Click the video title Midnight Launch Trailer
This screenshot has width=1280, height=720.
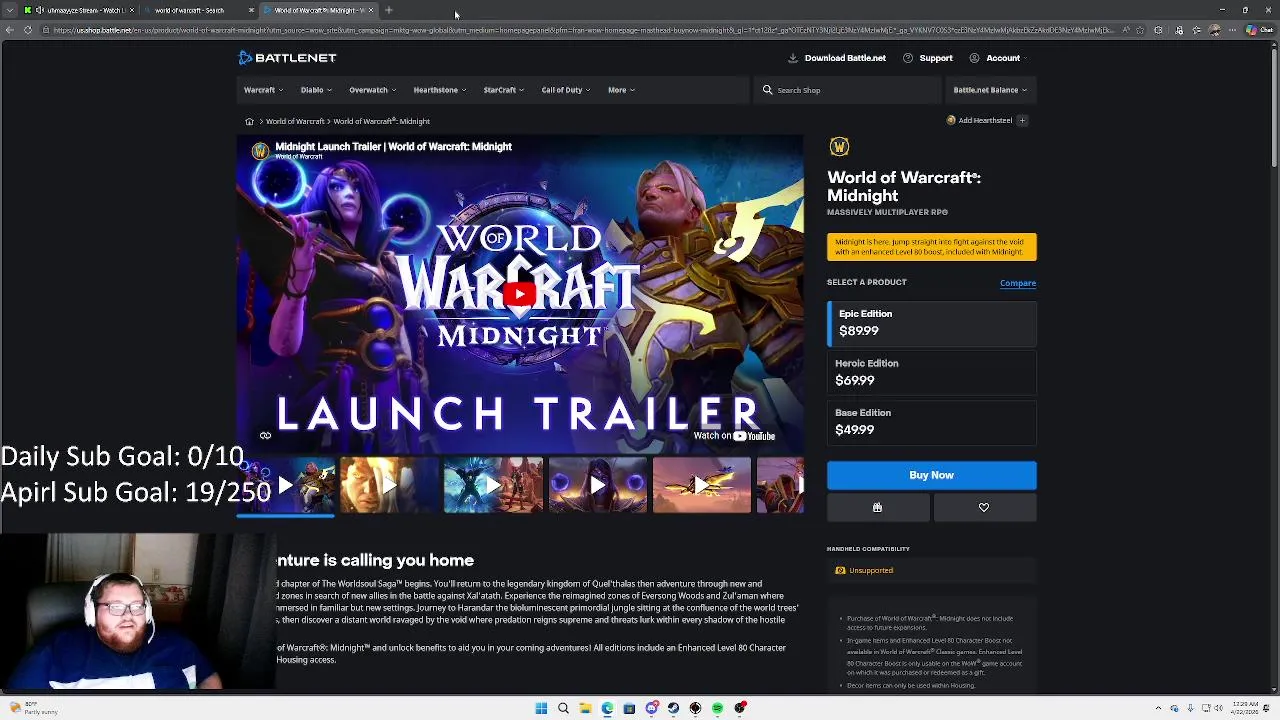click(x=393, y=146)
